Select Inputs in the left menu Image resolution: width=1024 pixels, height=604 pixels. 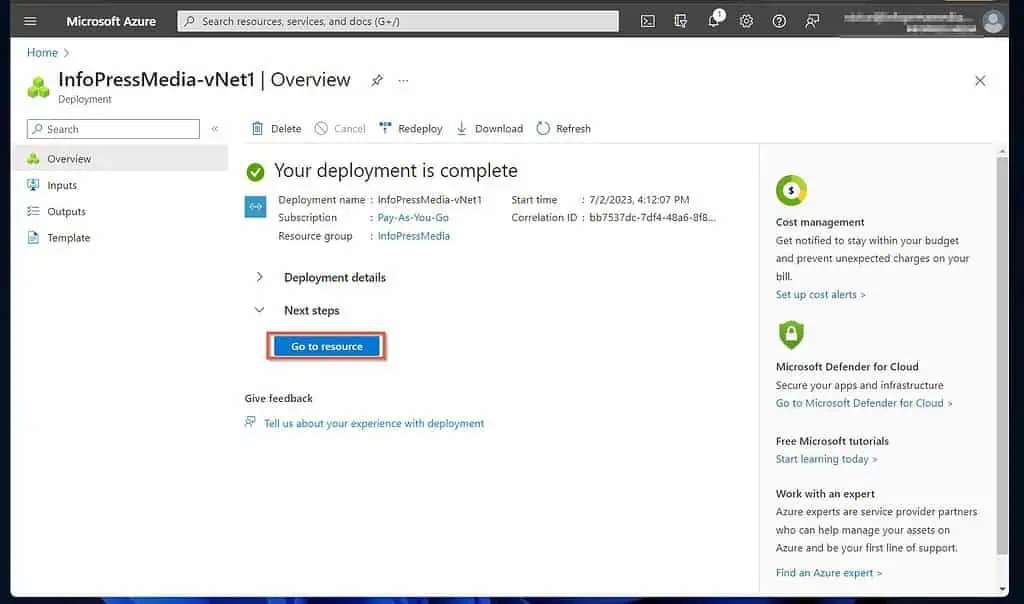(62, 185)
